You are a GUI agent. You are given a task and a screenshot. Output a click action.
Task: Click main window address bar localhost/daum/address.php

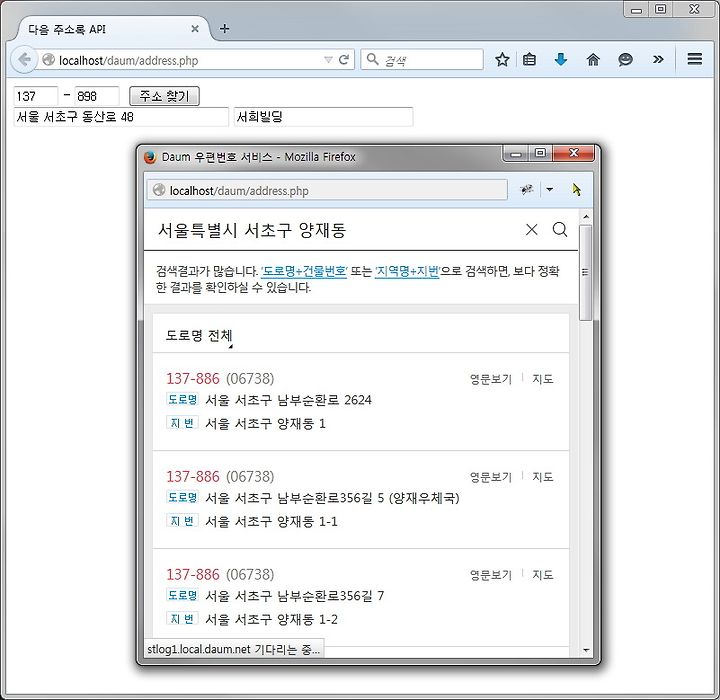tap(190, 60)
